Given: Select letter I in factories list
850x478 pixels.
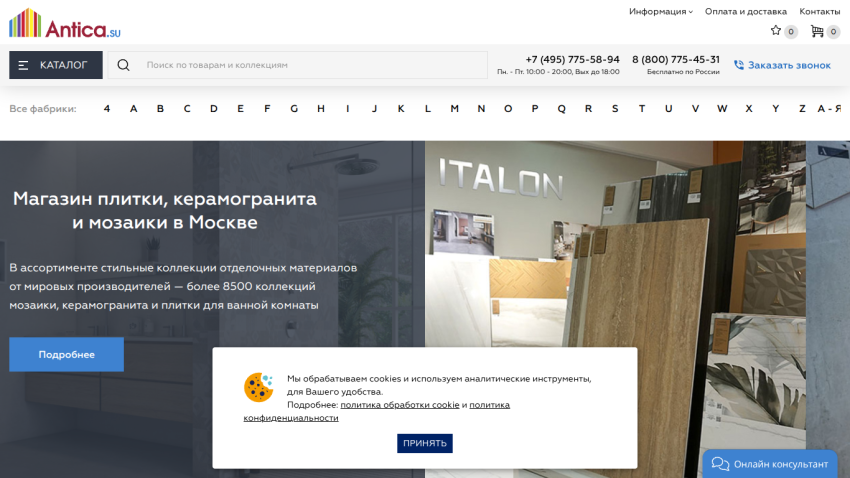Looking at the screenshot, I should coord(347,109).
